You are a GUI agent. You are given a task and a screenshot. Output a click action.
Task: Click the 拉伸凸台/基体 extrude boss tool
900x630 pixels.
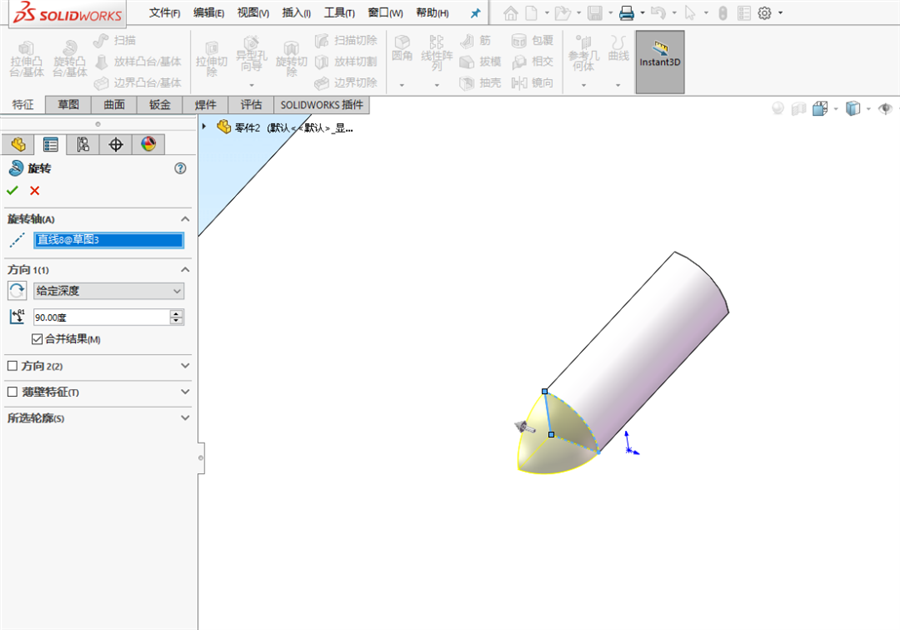[26, 59]
